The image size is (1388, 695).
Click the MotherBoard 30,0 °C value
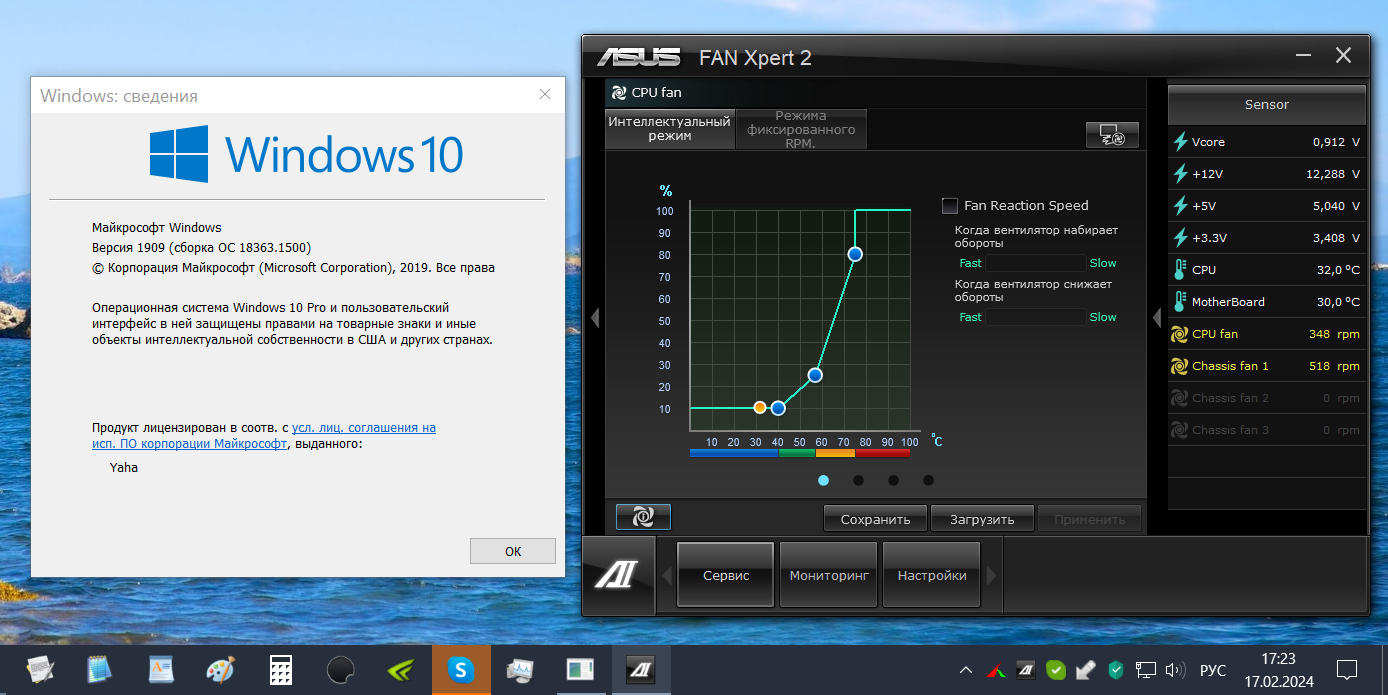coord(1338,302)
